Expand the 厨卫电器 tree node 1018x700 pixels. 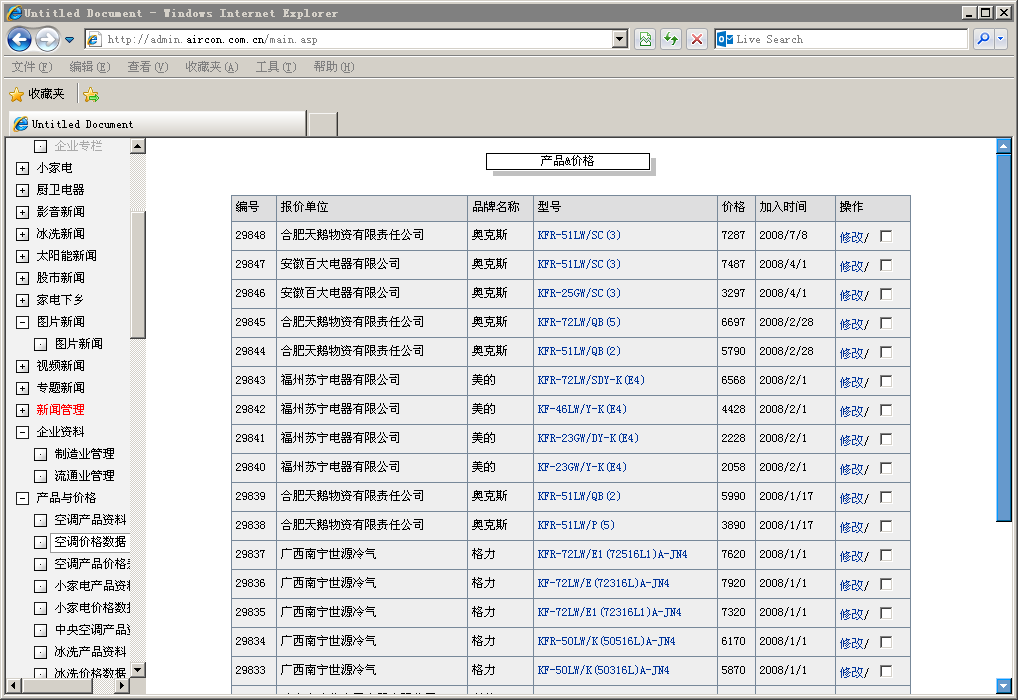(22, 190)
